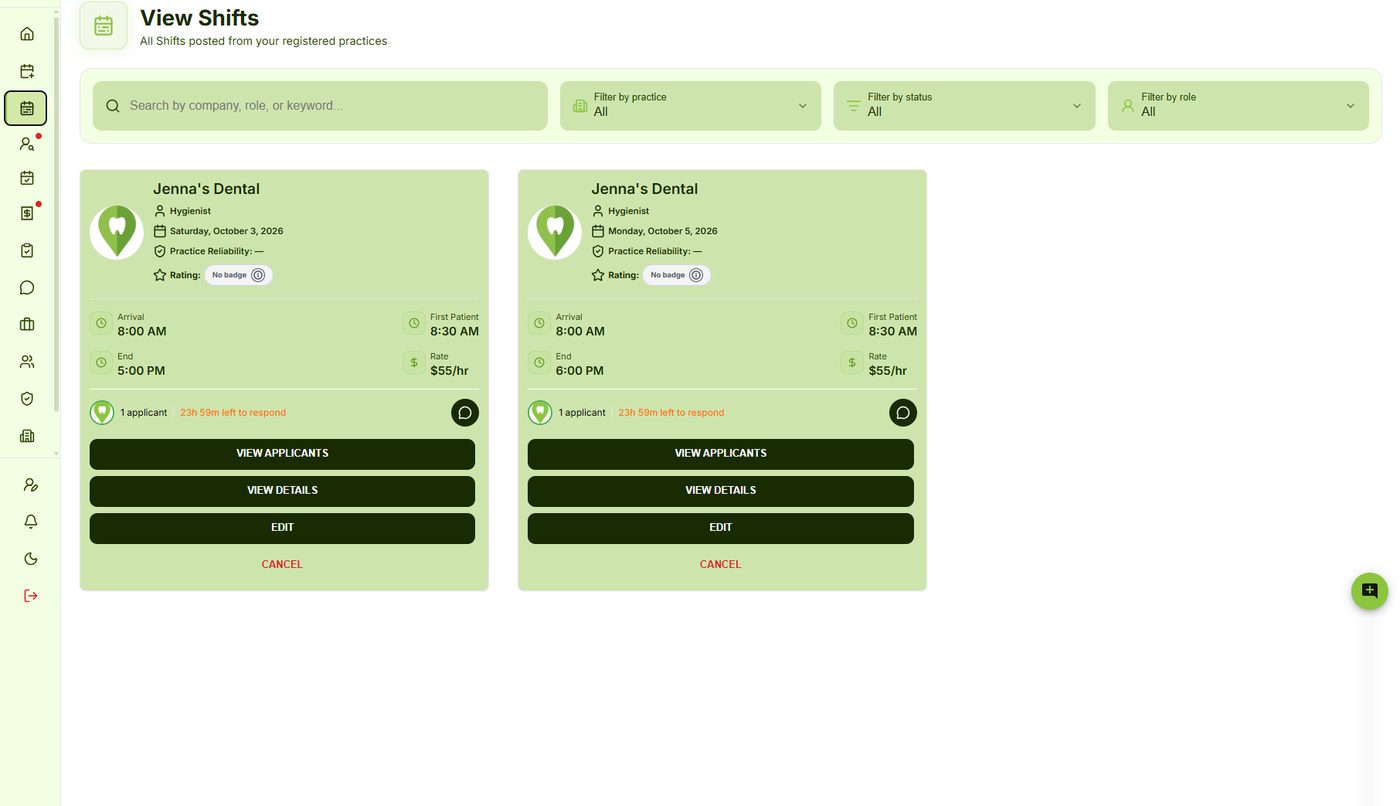Cancel the Monday, October 5 shift

[x=720, y=565]
